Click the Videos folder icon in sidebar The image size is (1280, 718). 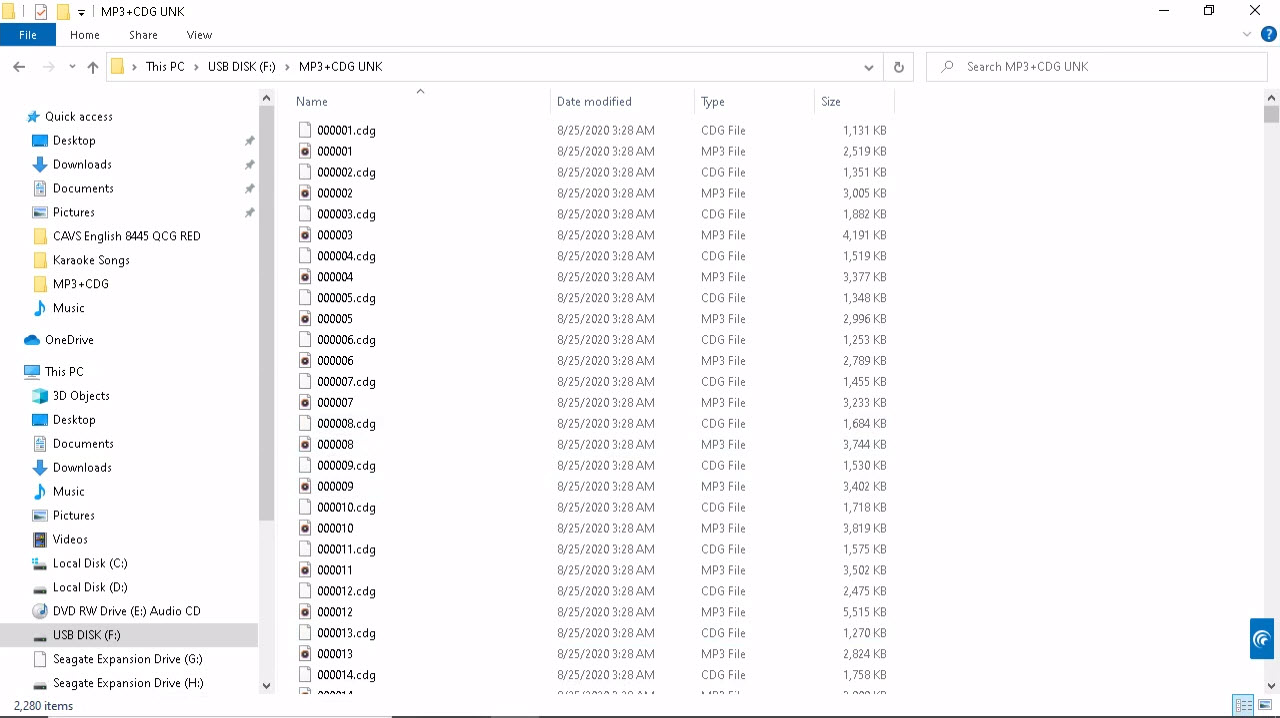(x=40, y=539)
